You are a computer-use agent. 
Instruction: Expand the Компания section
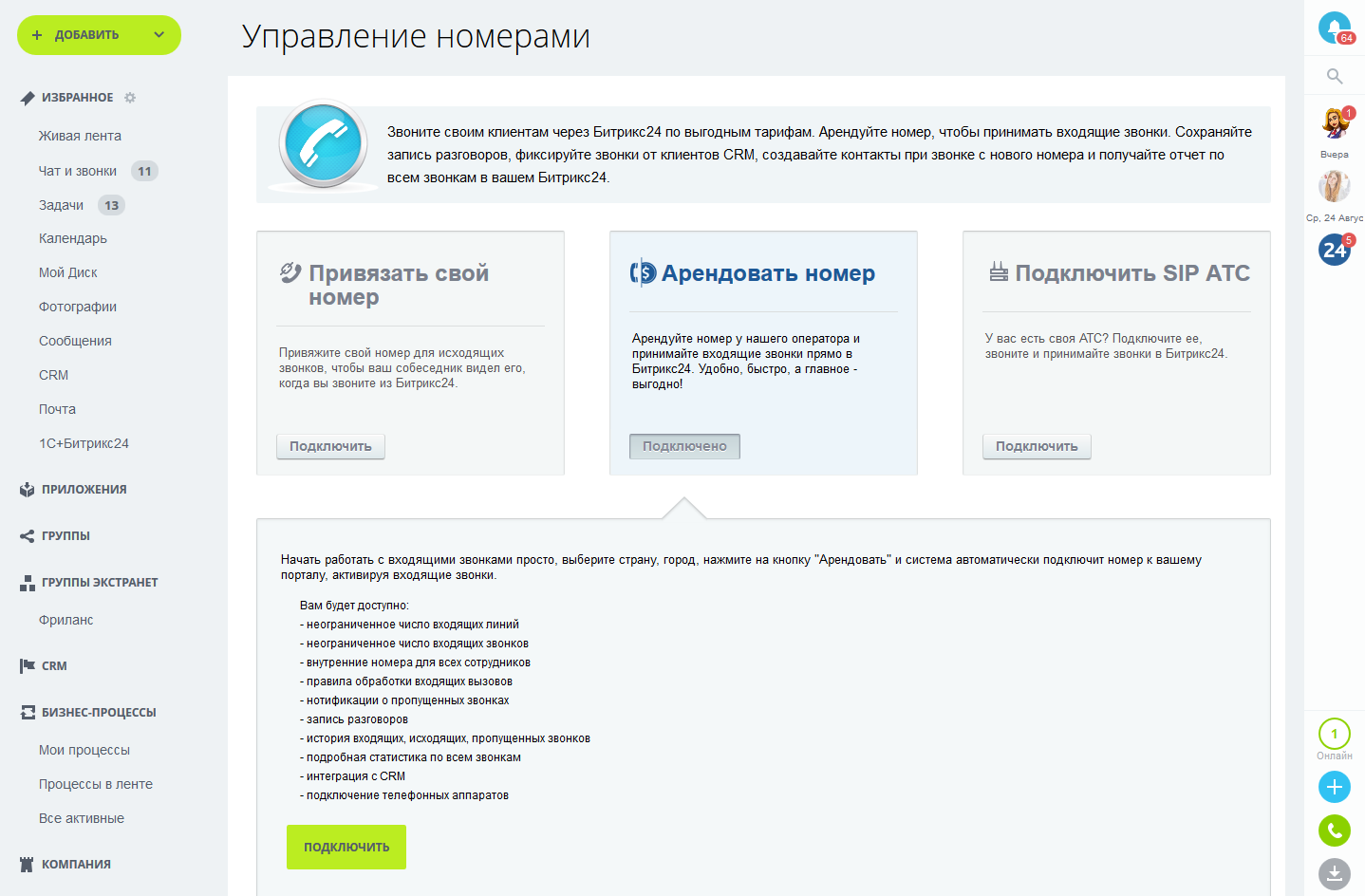76,865
